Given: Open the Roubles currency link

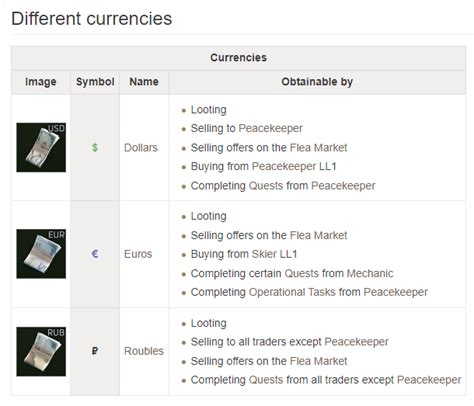Looking at the screenshot, I should point(144,351).
